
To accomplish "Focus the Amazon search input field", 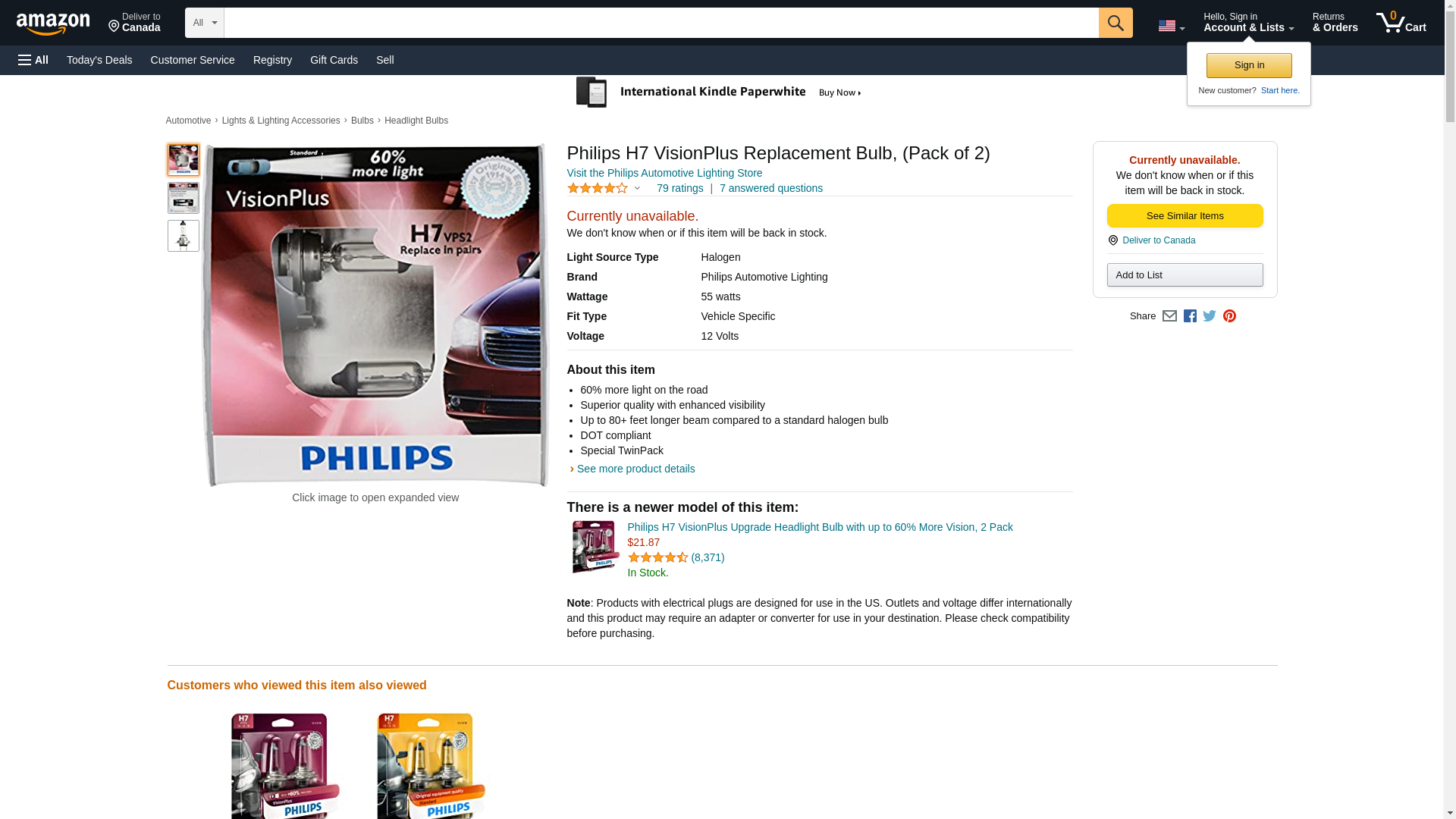I will pos(661,23).
